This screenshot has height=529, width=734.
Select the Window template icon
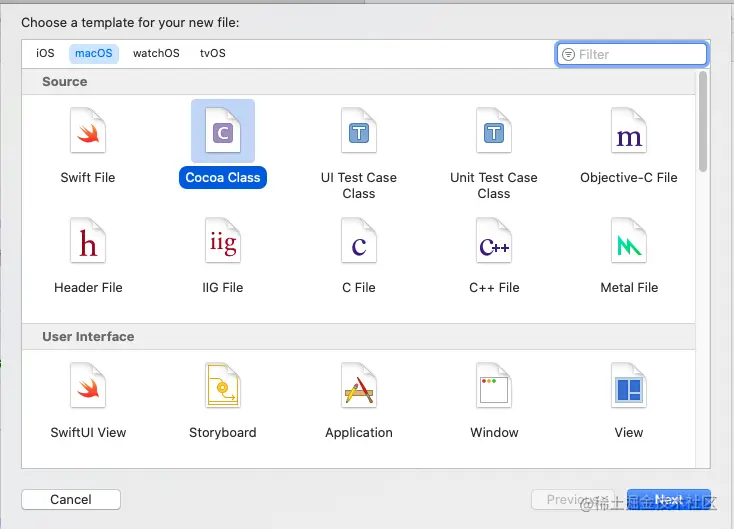pos(493,385)
